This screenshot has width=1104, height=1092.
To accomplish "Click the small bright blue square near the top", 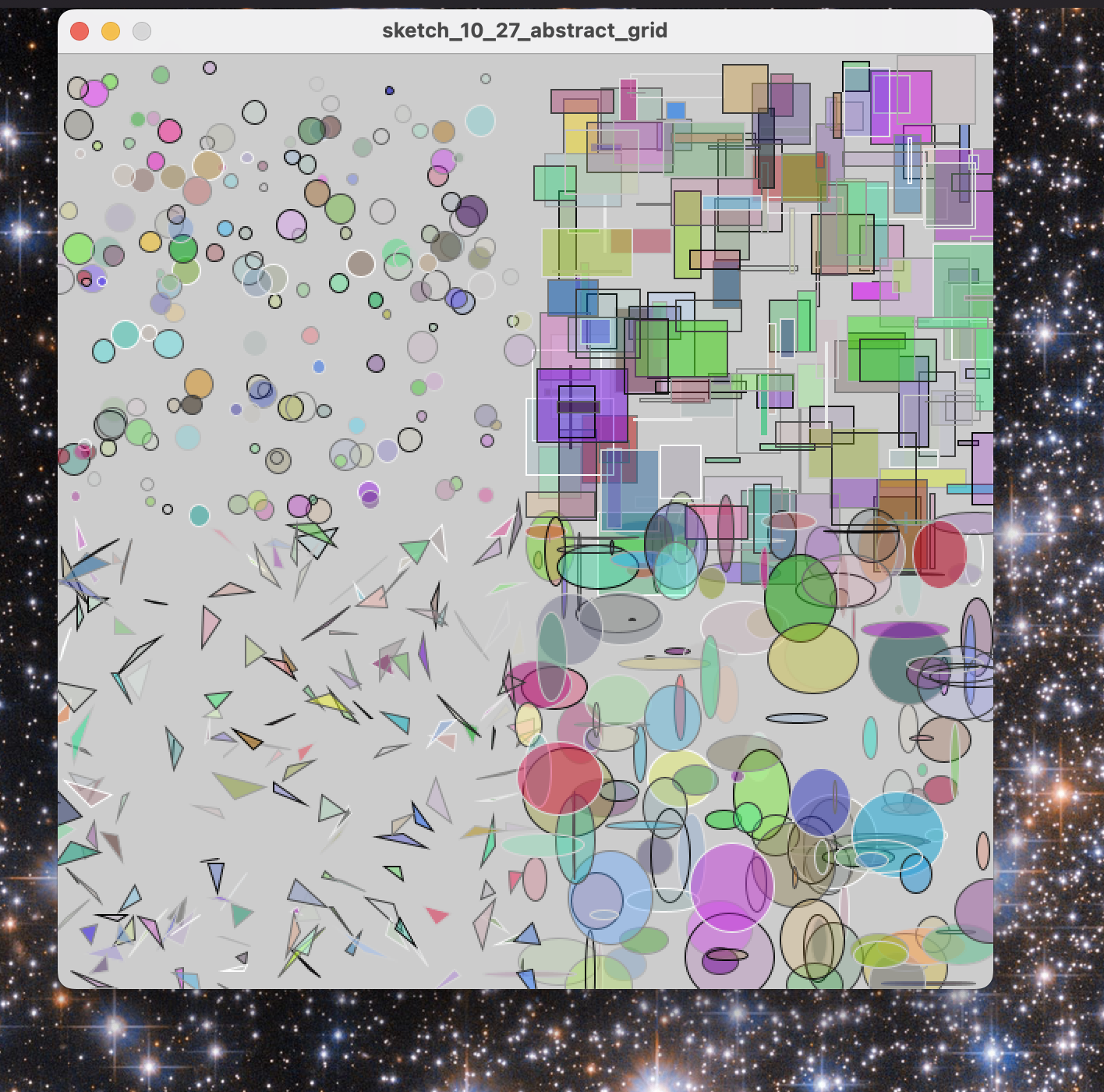I will tap(676, 111).
